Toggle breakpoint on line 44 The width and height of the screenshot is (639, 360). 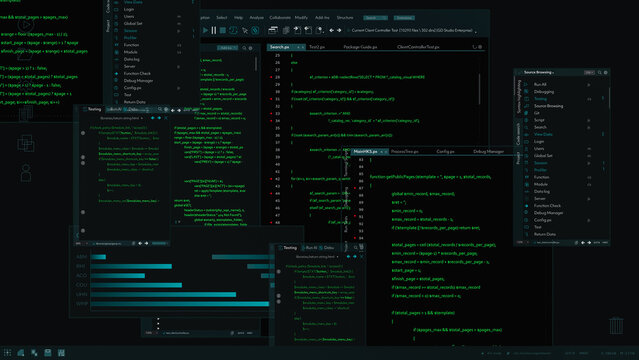[271, 194]
